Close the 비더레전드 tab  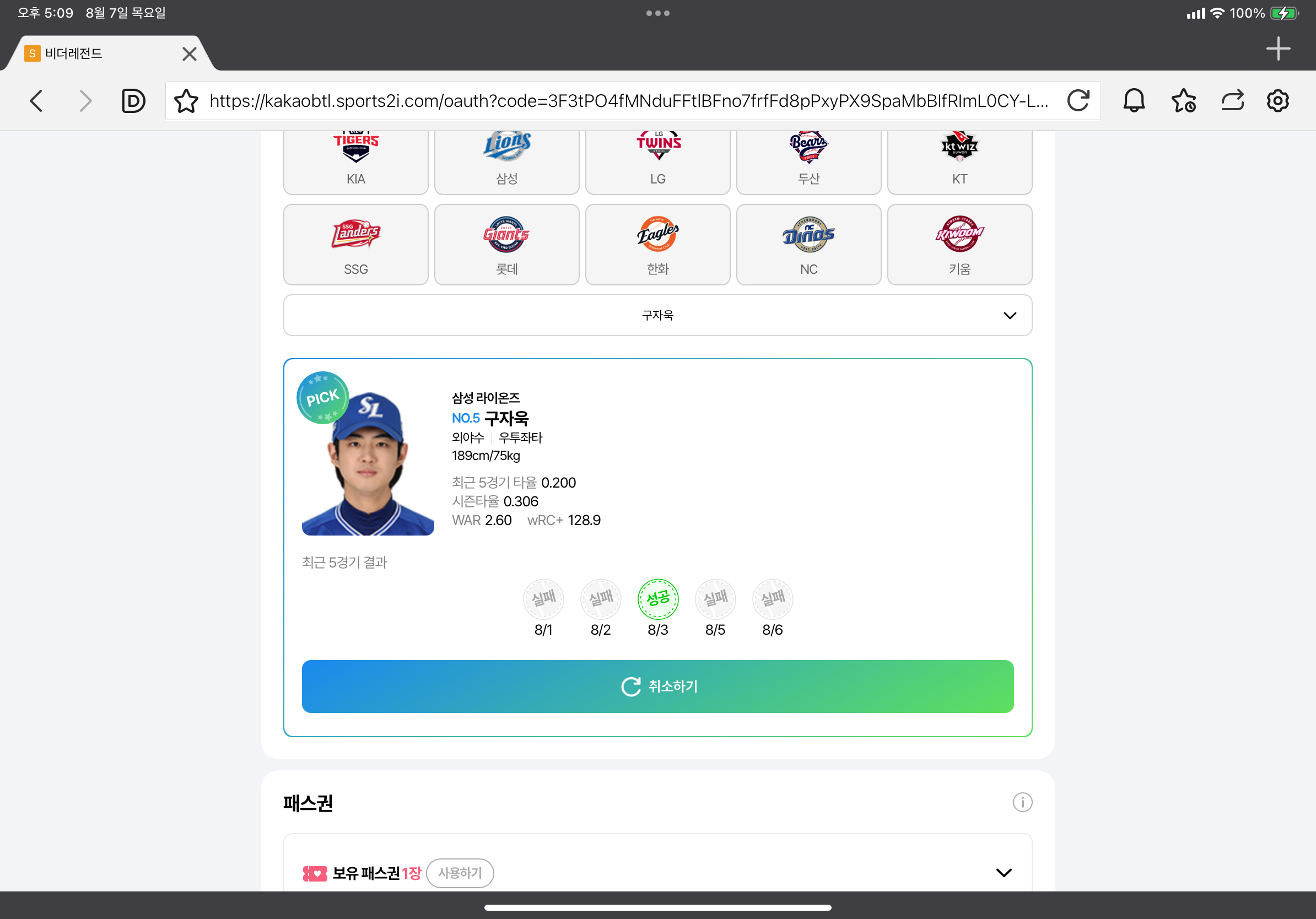click(x=189, y=54)
